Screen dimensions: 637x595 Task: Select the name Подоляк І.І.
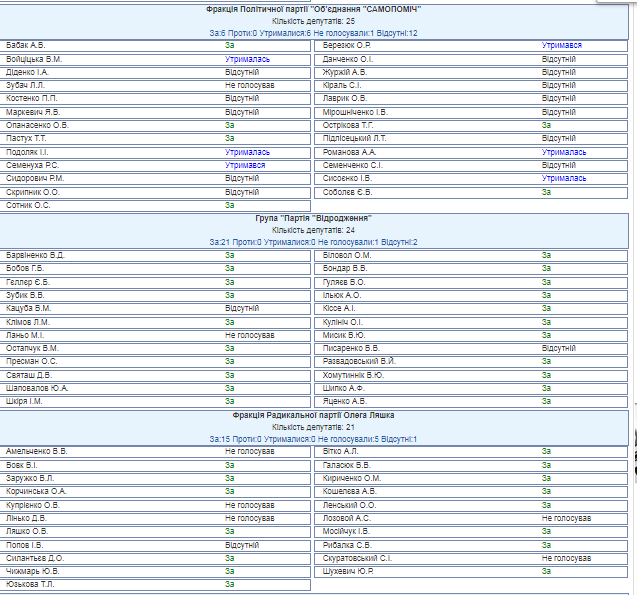coord(27,152)
